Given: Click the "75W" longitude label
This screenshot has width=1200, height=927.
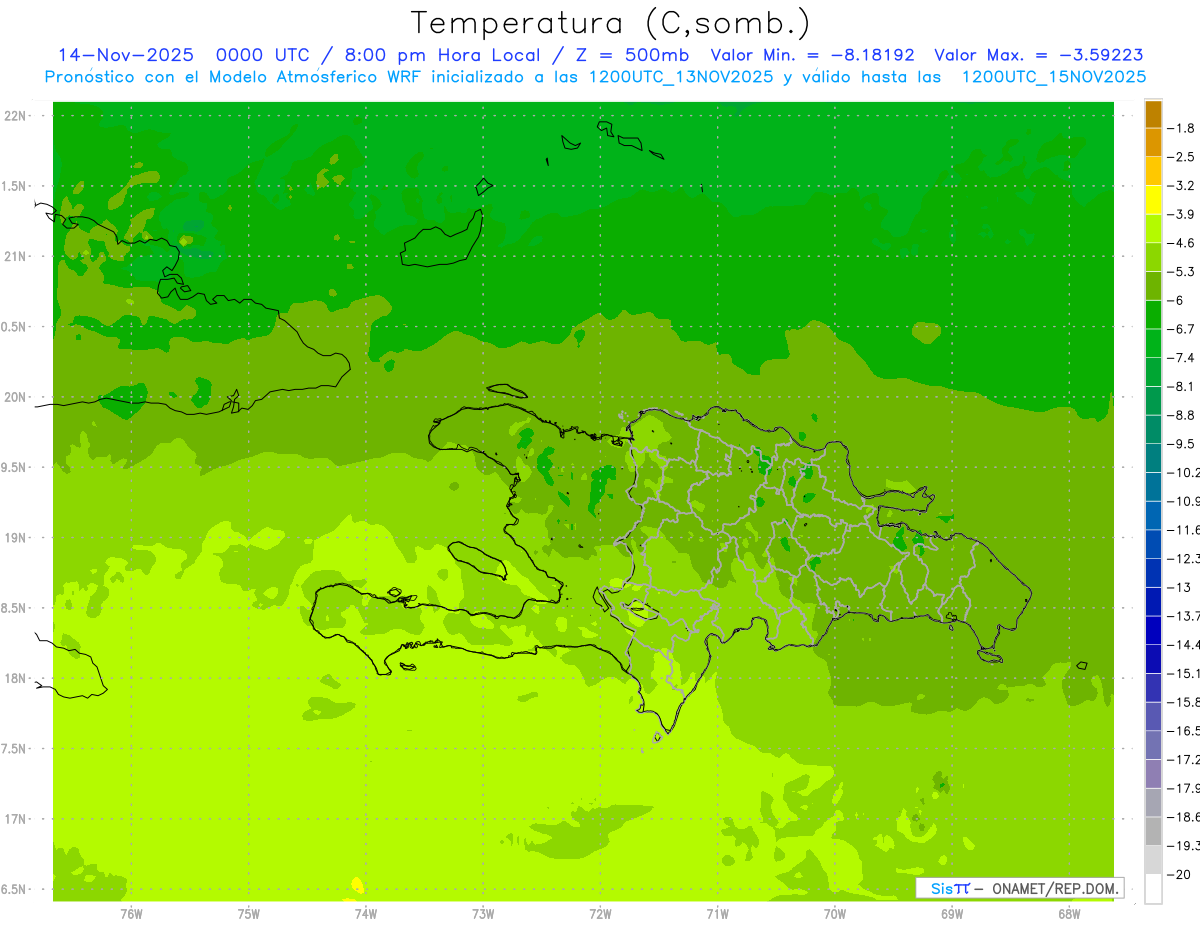Looking at the screenshot, I should 249,913.
